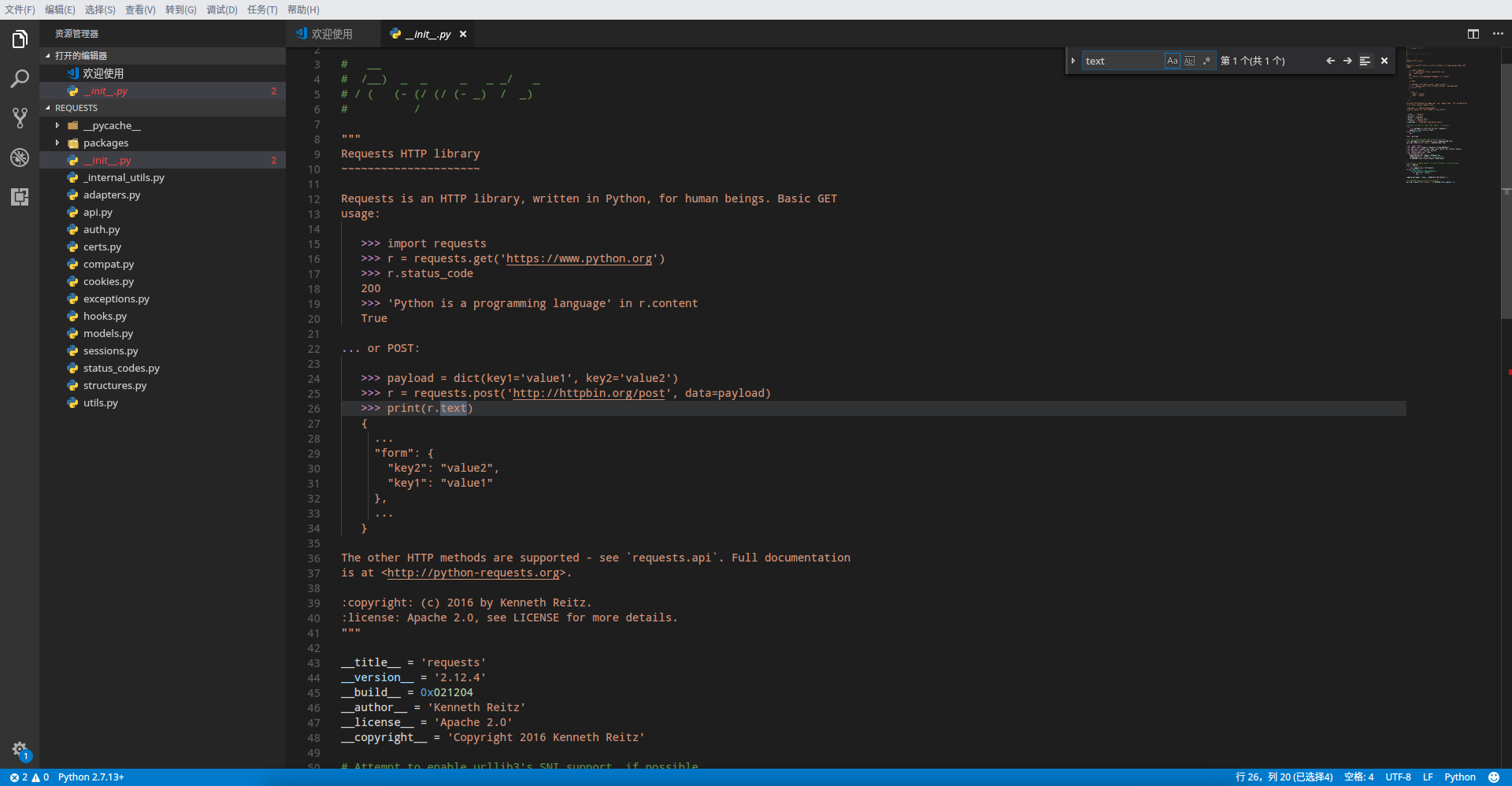
Task: Expand the replace field in find widget
Action: coord(1073,61)
